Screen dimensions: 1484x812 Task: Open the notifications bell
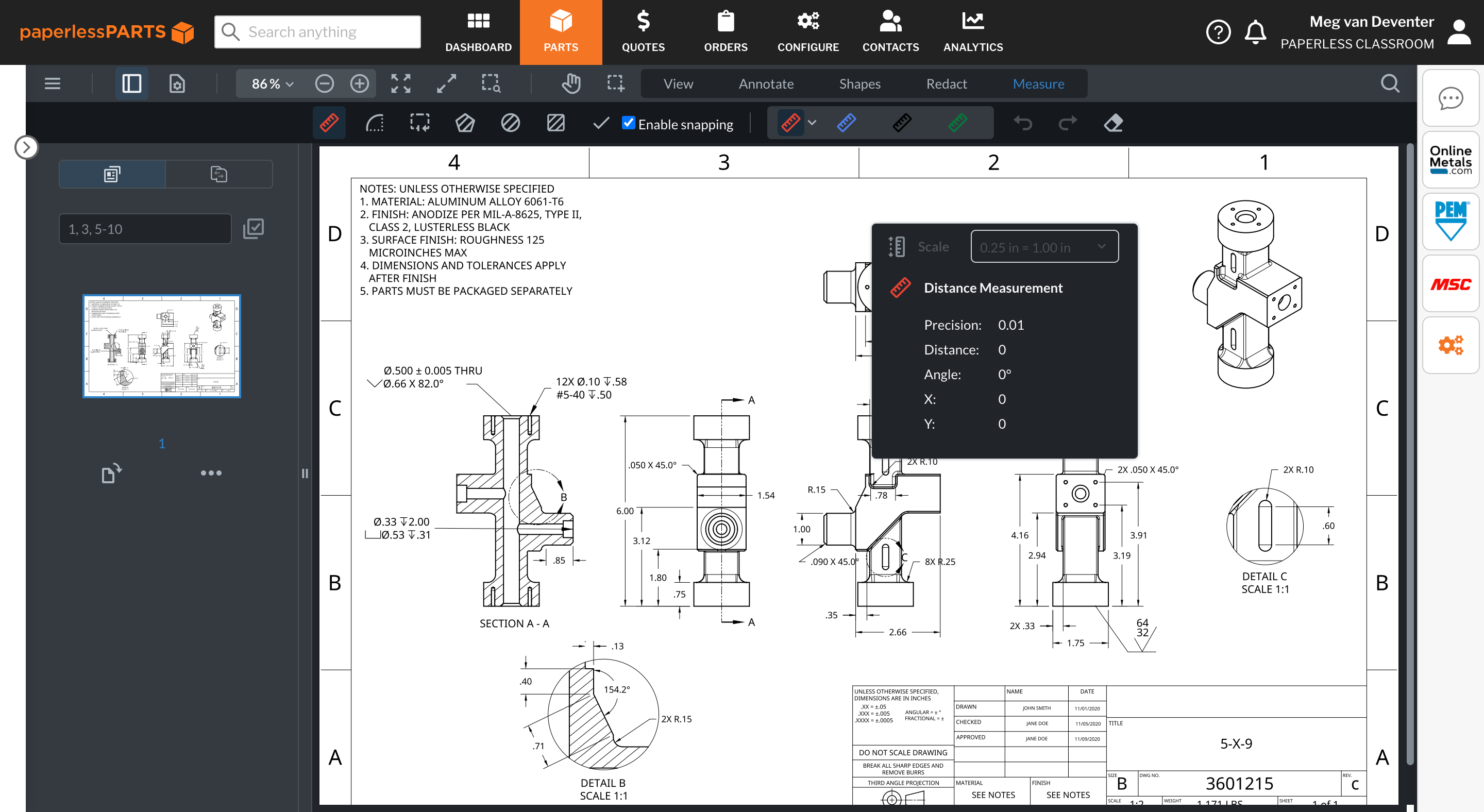coord(1255,32)
